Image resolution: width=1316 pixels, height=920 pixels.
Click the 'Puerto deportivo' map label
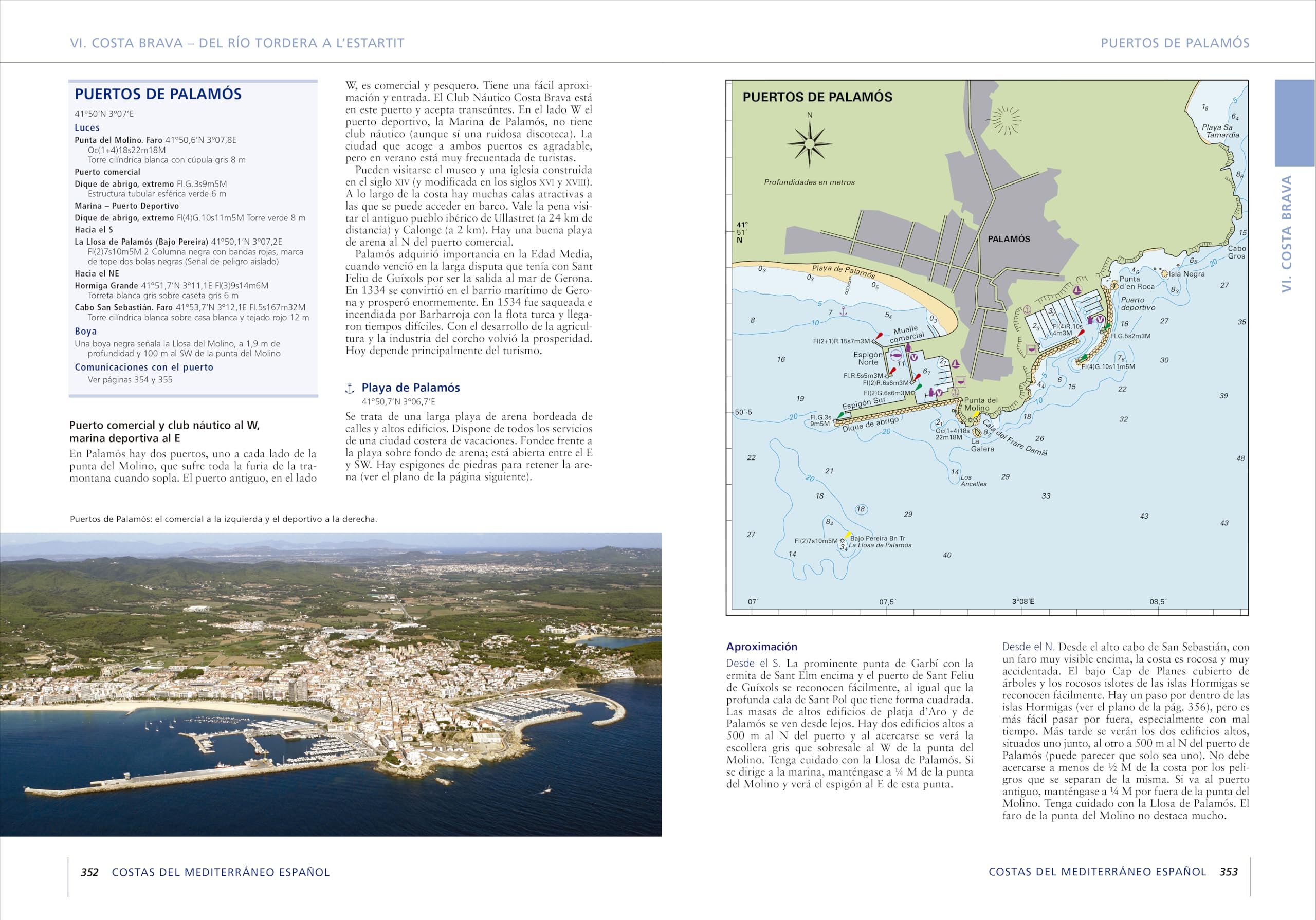[x=1138, y=304]
